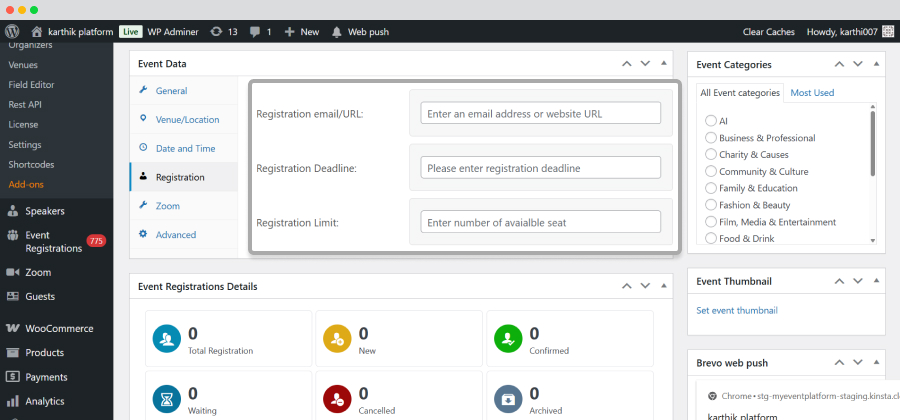Select Community & Culture category
Screen dimensions: 900x420
[x=711, y=171]
